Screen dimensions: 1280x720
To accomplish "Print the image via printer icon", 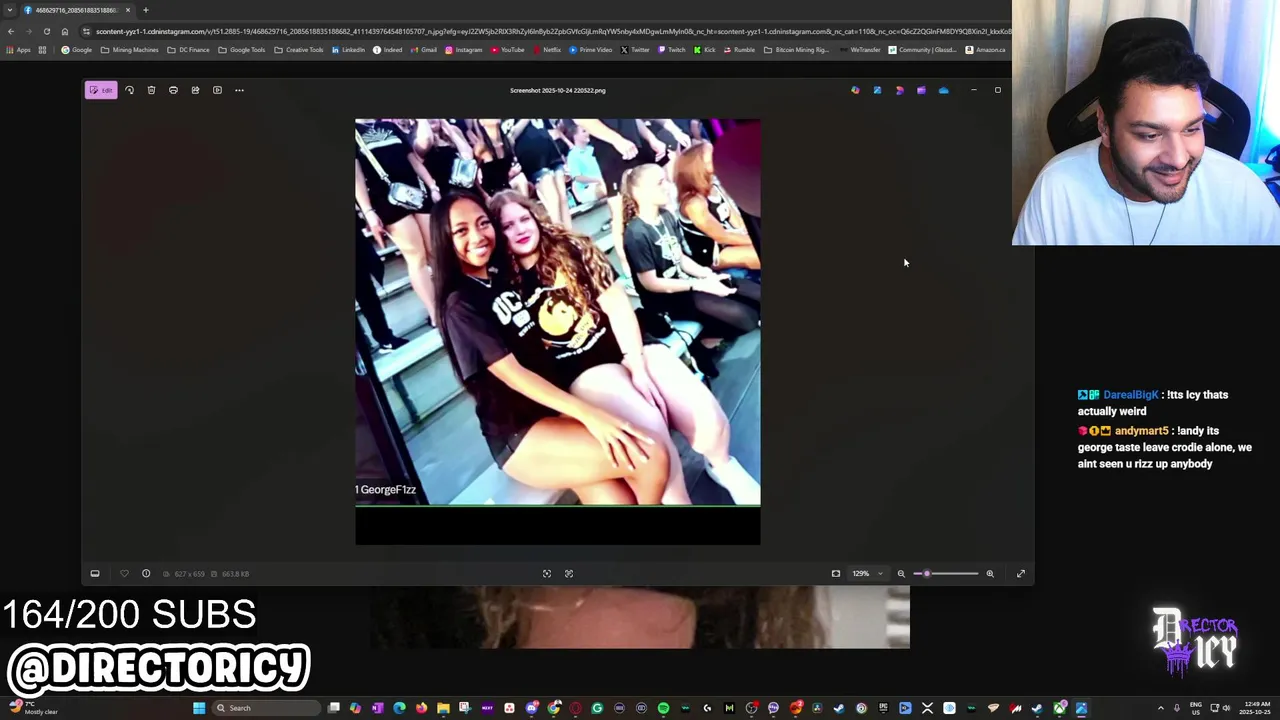I will pyautogui.click(x=173, y=90).
